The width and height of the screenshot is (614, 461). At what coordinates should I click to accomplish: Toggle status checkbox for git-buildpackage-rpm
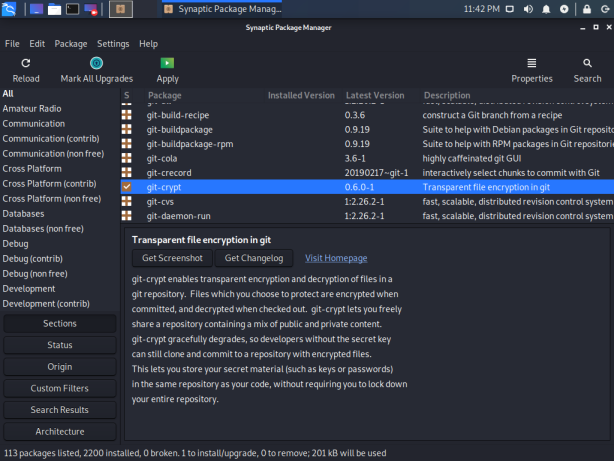[x=126, y=144]
